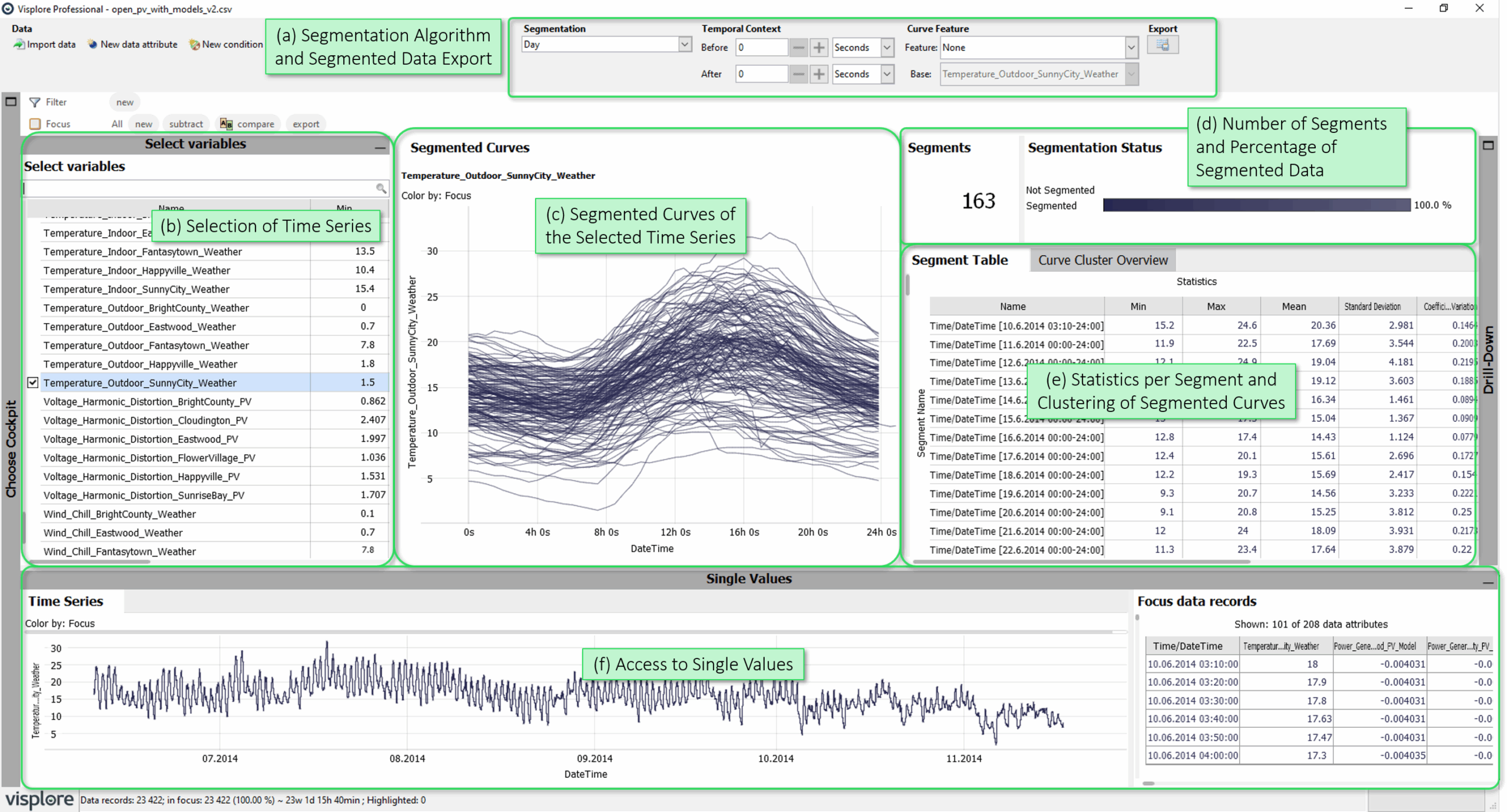
Task: Uncheck Temperature_Outdoor_SunnyCity_Weather variable
Action: point(34,382)
